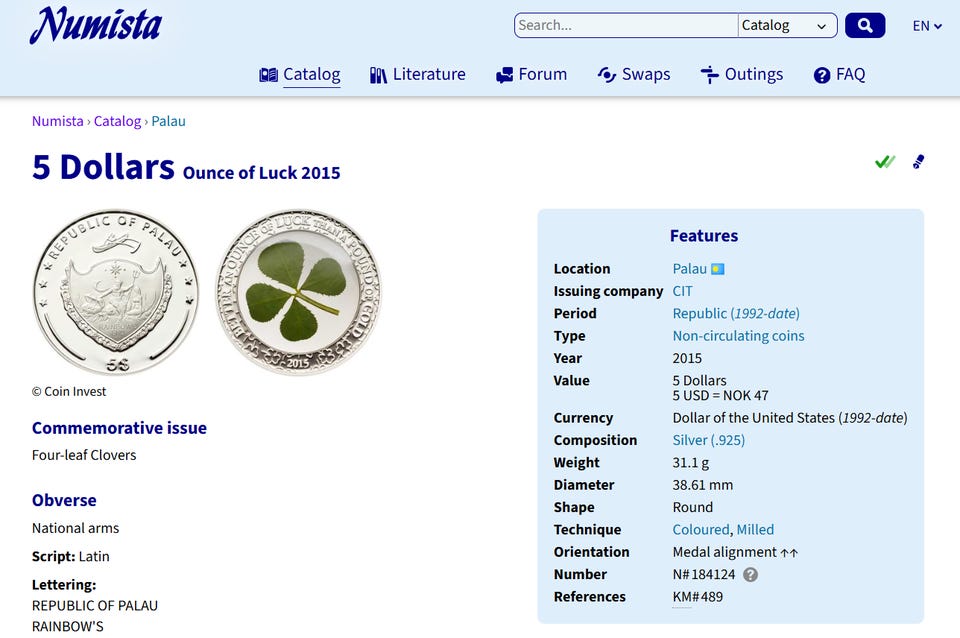Open the EN language selector
This screenshot has height=638, width=960.
point(926,26)
